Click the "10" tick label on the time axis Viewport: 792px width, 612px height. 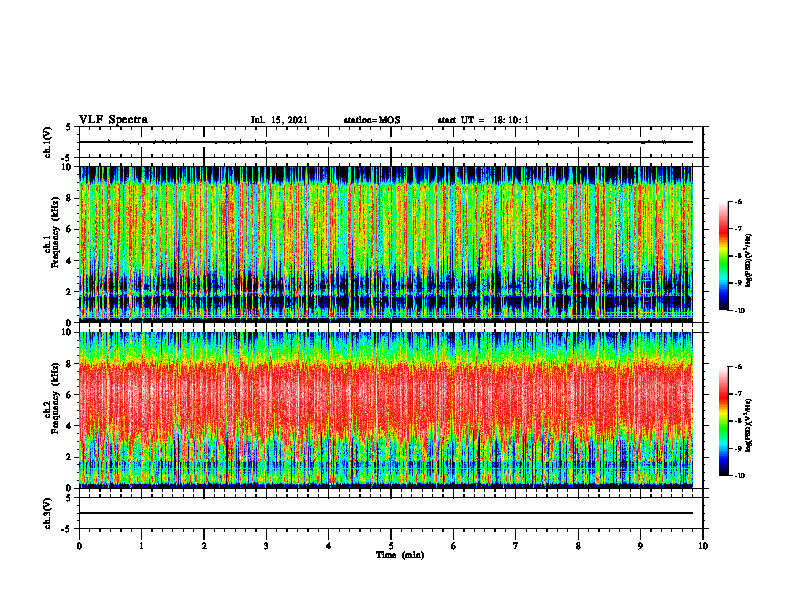pos(703,546)
